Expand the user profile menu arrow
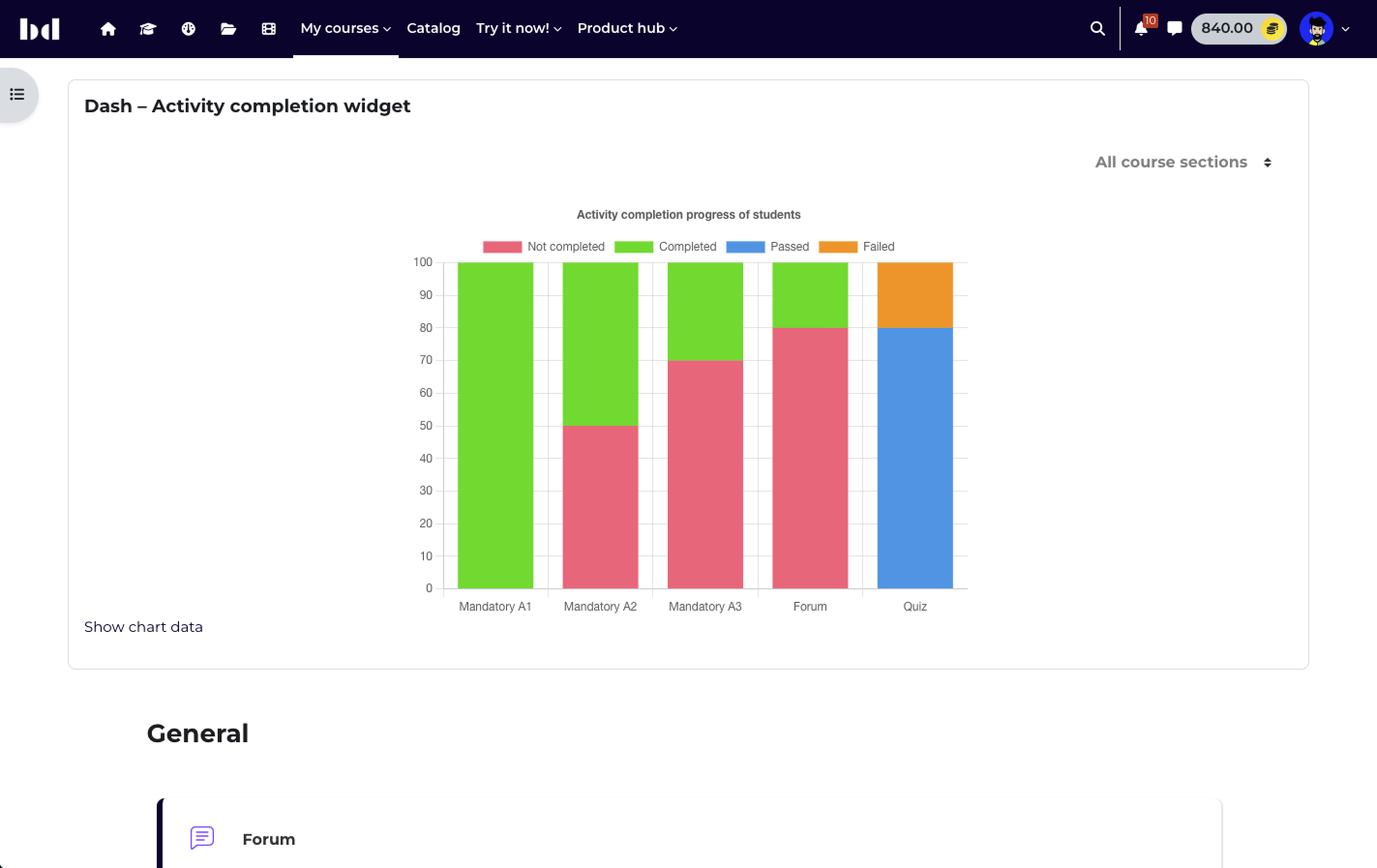The image size is (1377, 868). (x=1345, y=29)
